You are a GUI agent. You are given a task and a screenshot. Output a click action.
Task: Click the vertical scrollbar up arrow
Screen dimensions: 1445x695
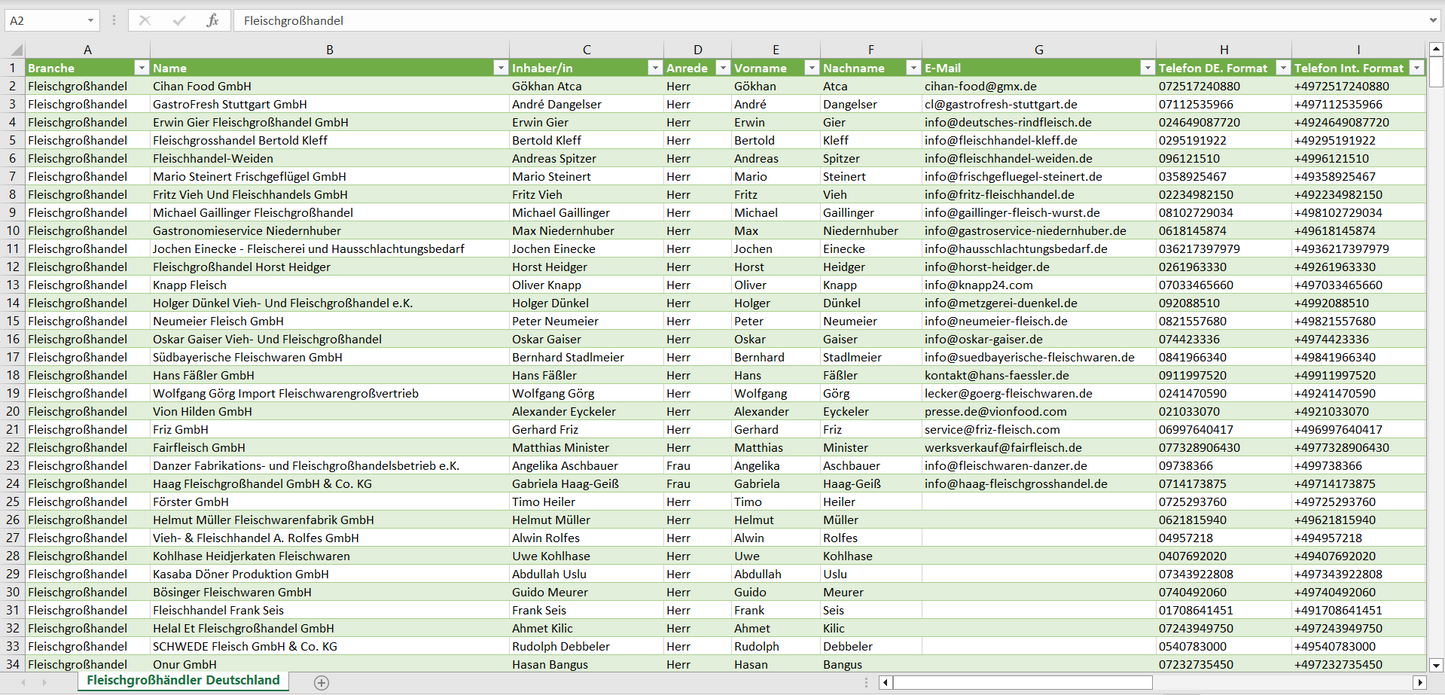1436,49
